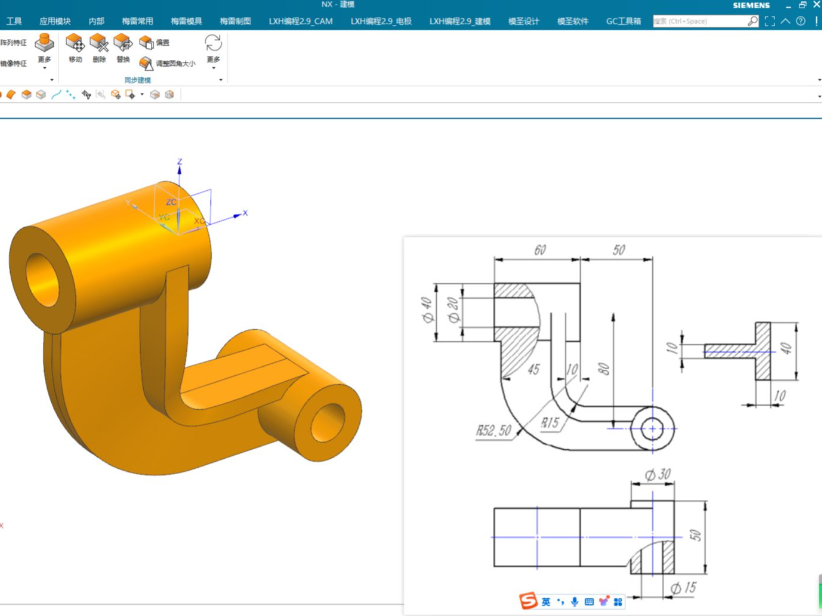Open the Sogou soft keyboard icon
This screenshot has height=616, width=822.
tap(589, 602)
